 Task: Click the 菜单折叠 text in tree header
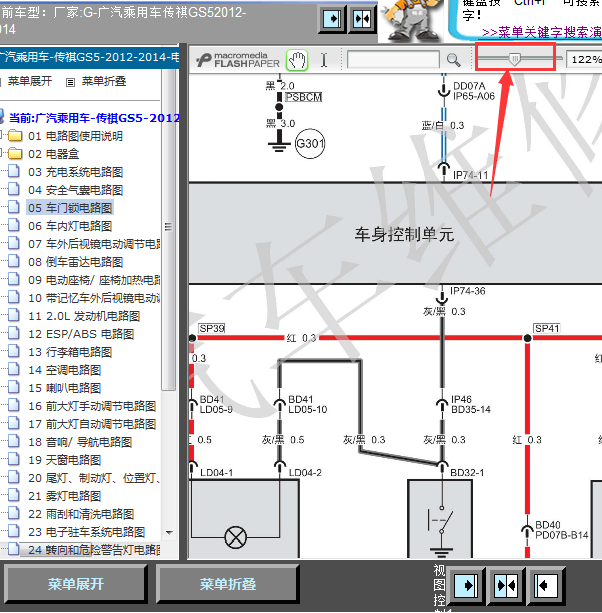pyautogui.click(x=104, y=81)
